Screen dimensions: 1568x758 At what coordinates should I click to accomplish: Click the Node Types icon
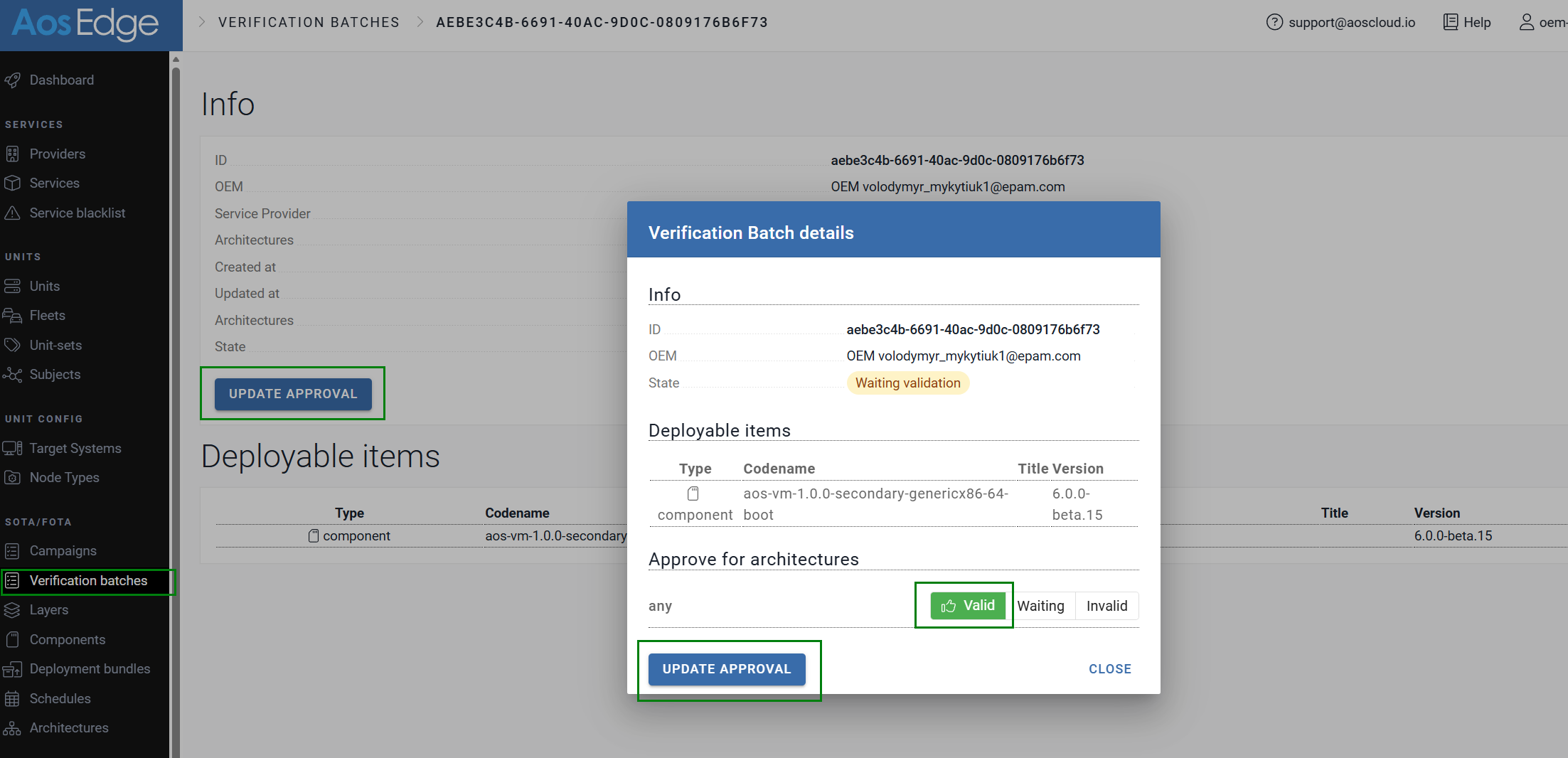(12, 477)
